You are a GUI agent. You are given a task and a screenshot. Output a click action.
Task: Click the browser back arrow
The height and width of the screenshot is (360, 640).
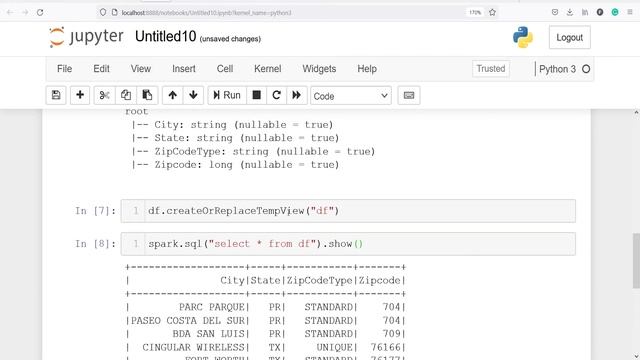coord(10,13)
